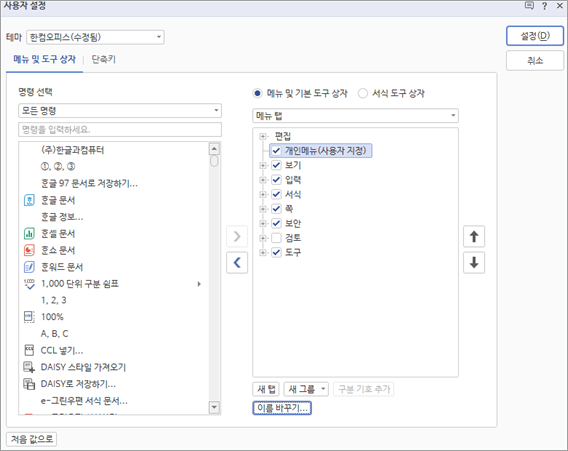Select e-그린우편 서식 문서... command
This screenshot has width=568, height=451.
click(x=84, y=401)
